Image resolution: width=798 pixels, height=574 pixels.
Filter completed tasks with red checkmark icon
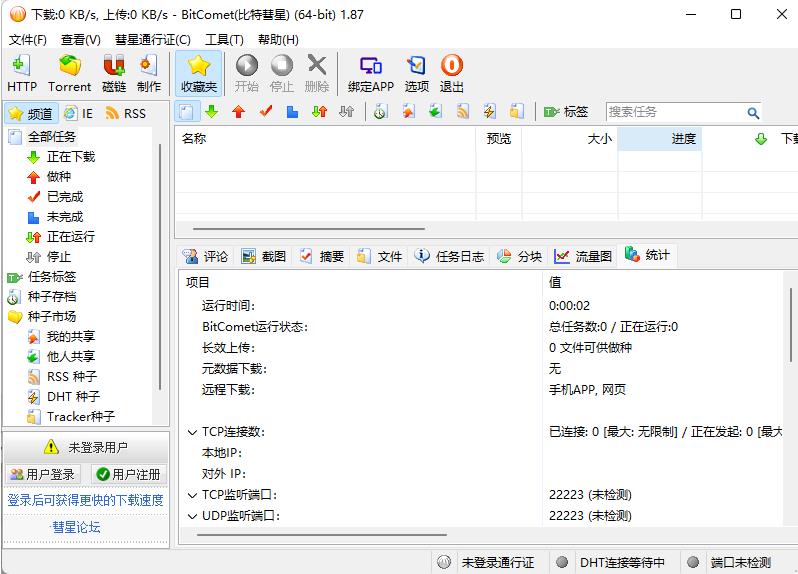point(266,111)
